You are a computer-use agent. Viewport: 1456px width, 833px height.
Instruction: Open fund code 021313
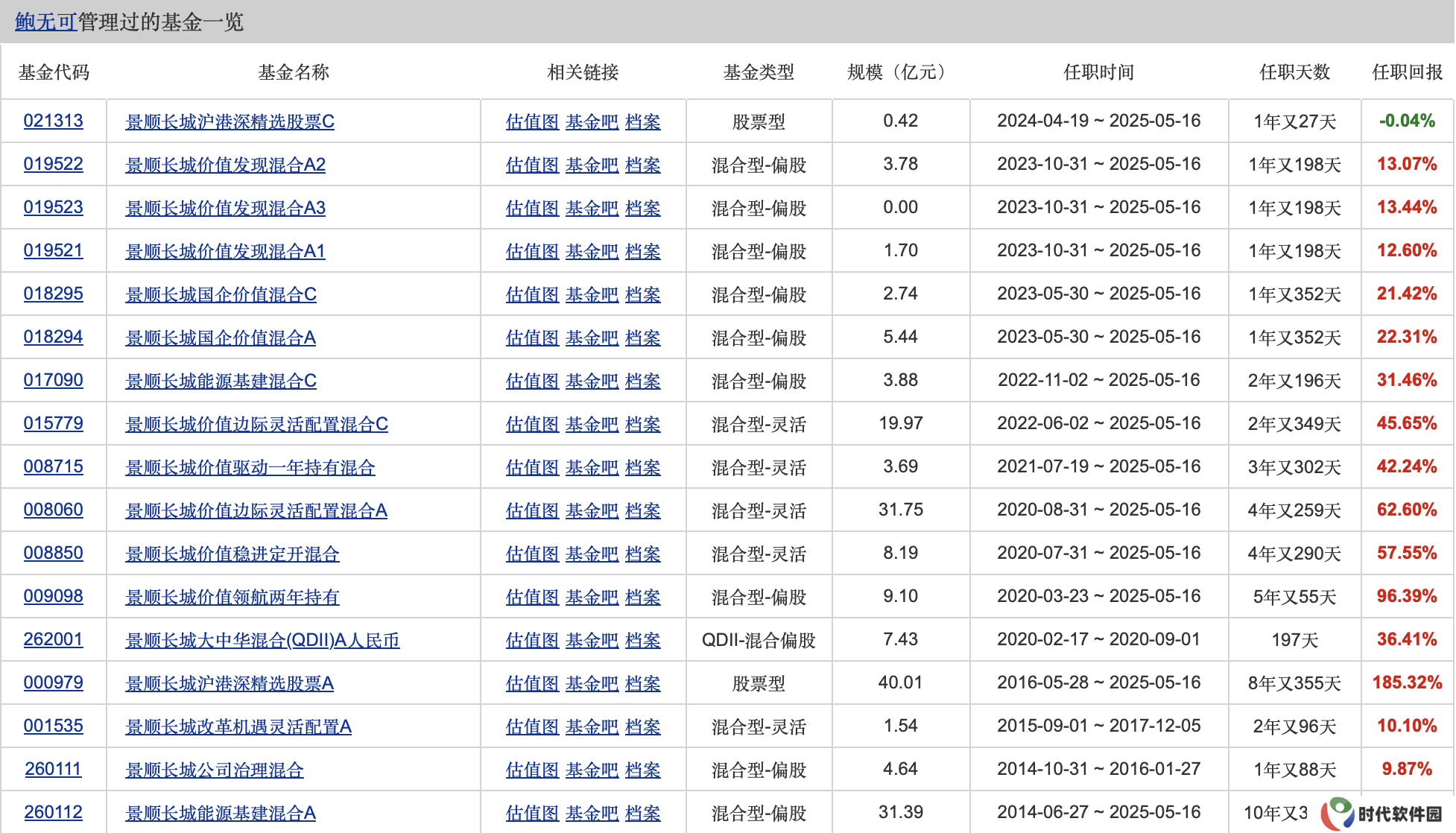[x=54, y=121]
